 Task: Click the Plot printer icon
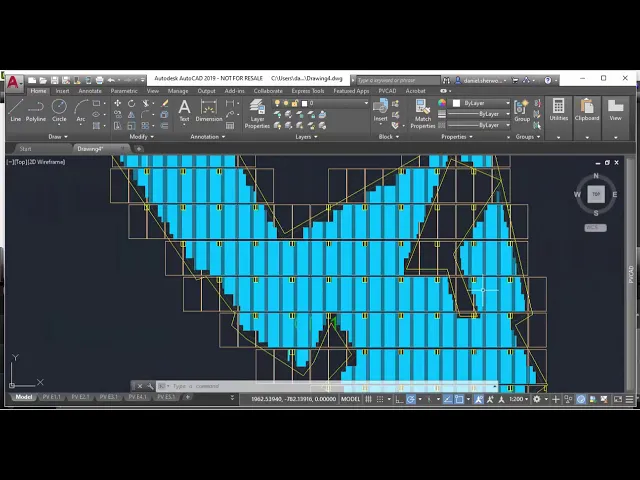[x=99, y=80]
